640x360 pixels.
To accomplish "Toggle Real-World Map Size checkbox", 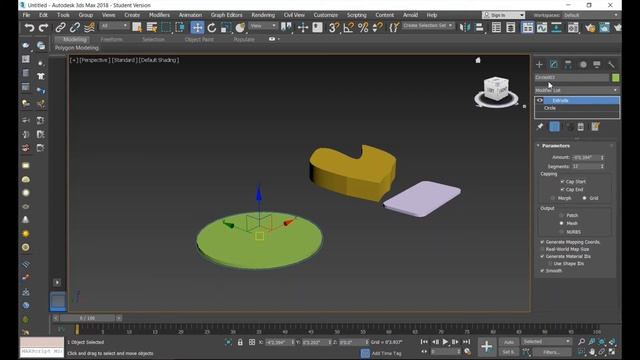I will point(542,249).
